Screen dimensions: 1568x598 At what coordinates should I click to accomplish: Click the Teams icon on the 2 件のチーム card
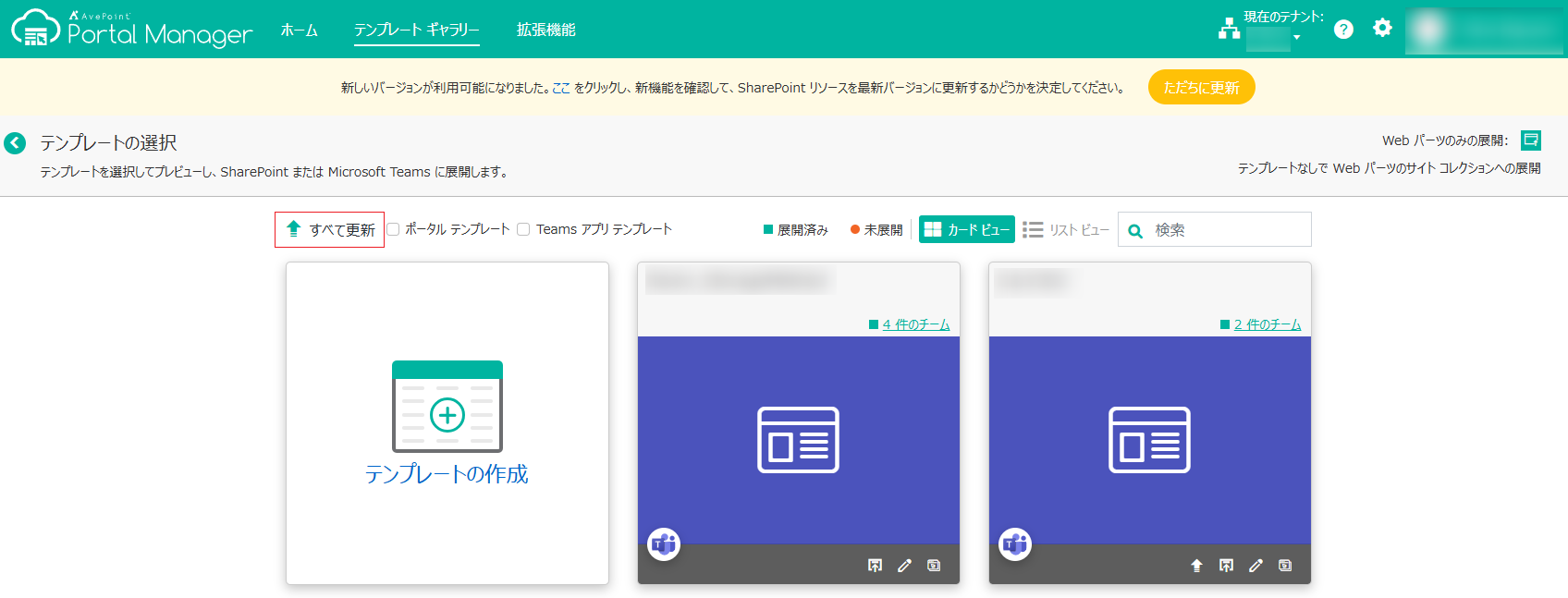[1015, 544]
